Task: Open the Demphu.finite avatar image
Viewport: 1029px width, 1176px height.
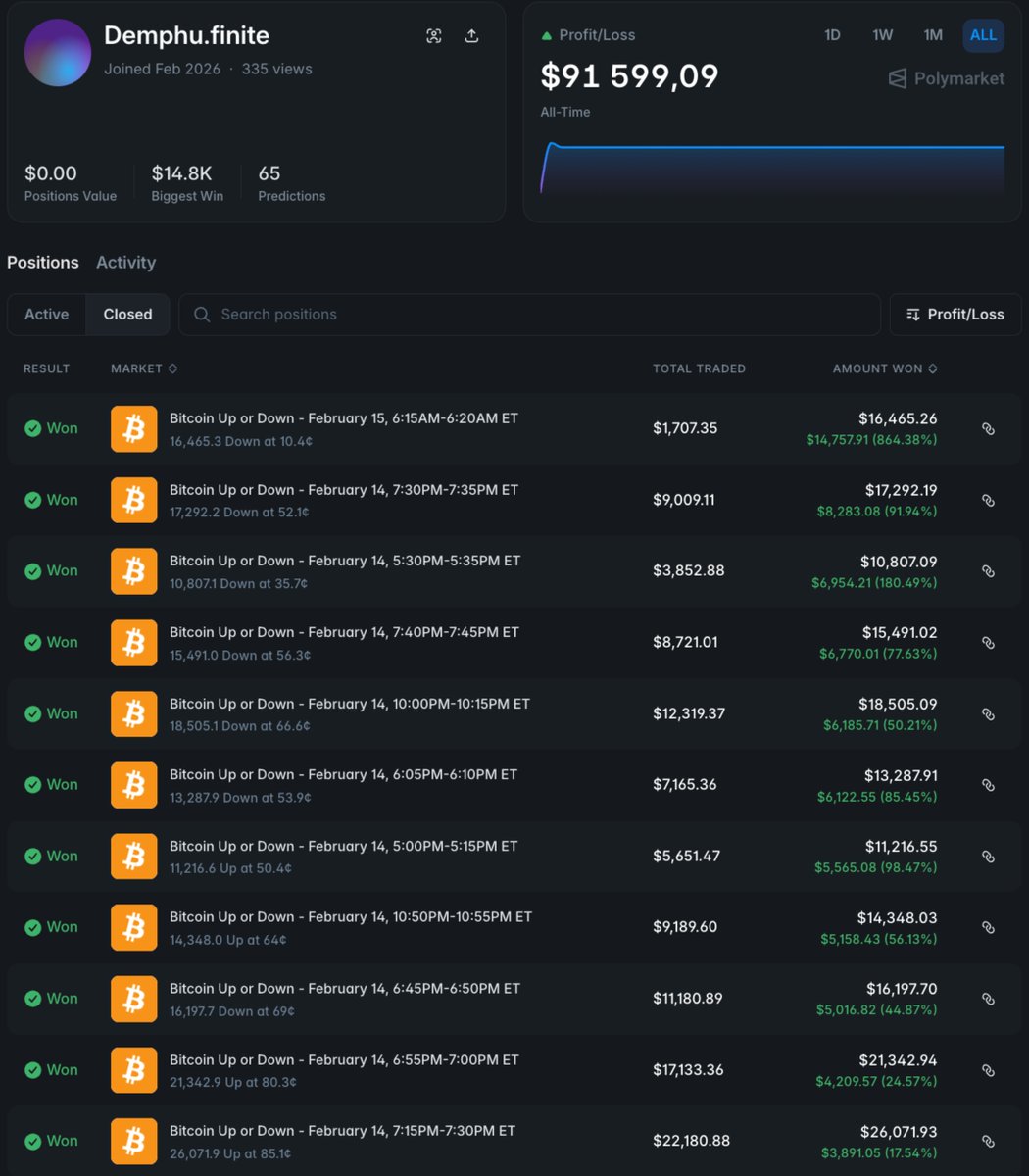Action: pyautogui.click(x=58, y=53)
